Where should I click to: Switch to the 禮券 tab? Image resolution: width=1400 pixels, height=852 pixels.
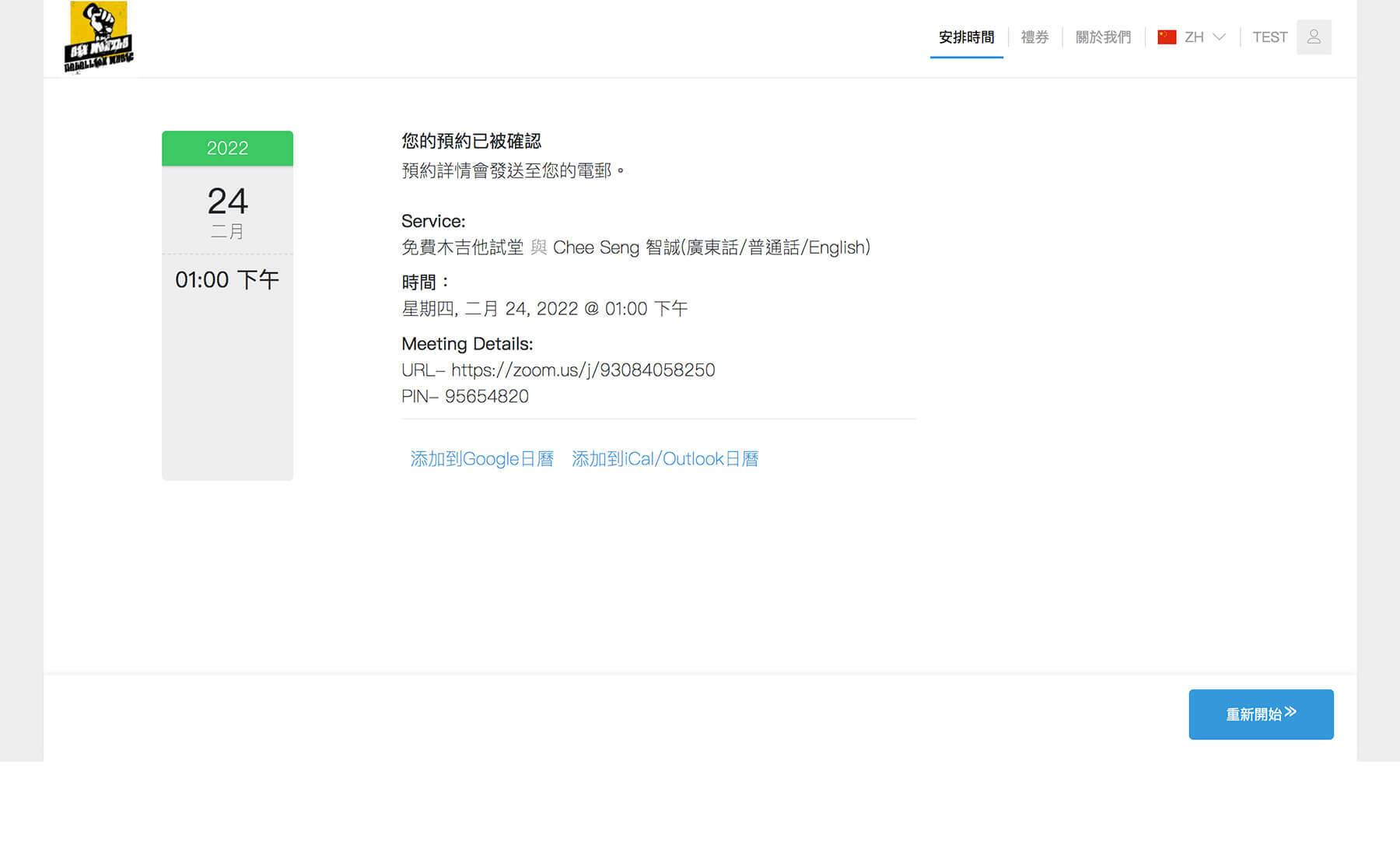click(x=1034, y=37)
